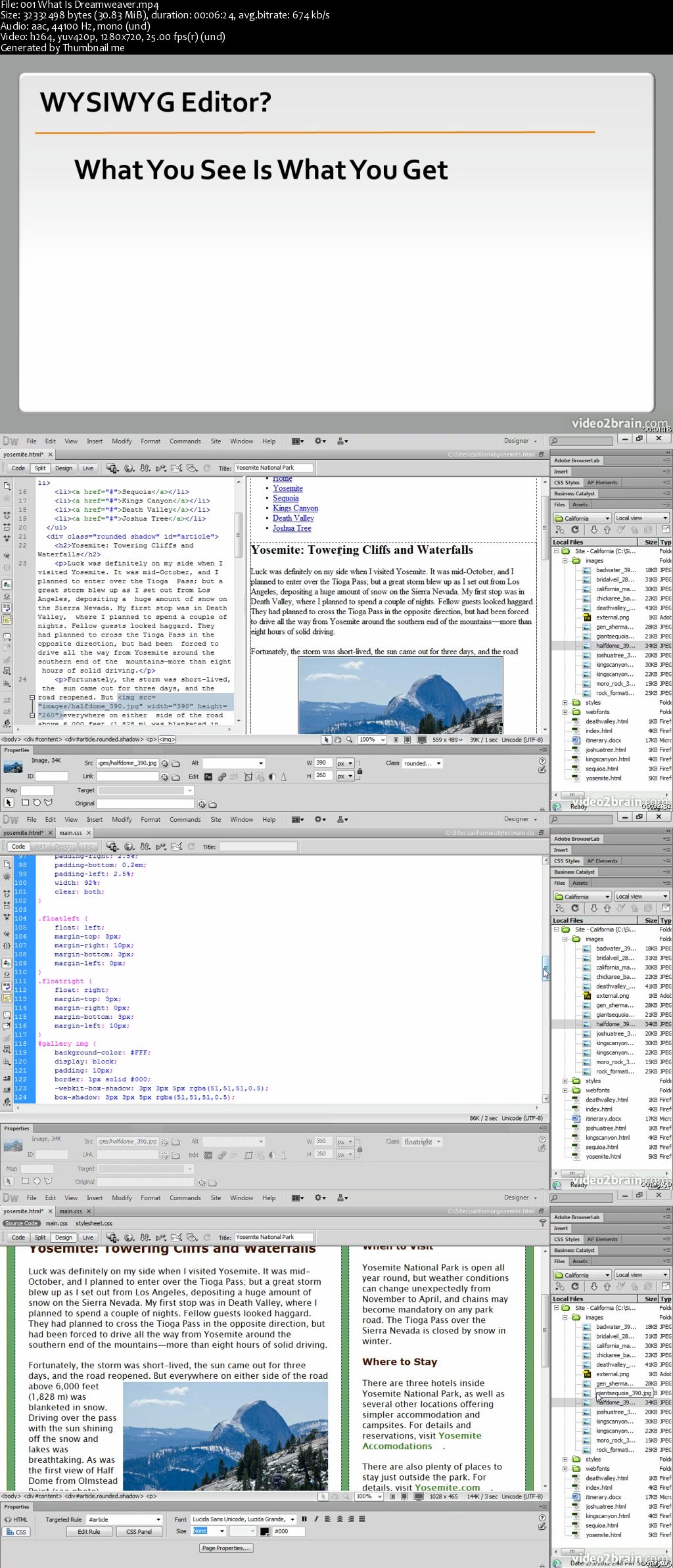Viewport: 673px width, 1568px height.
Task: Open Class dropdown showing rounded in image Properties
Action: point(422,763)
